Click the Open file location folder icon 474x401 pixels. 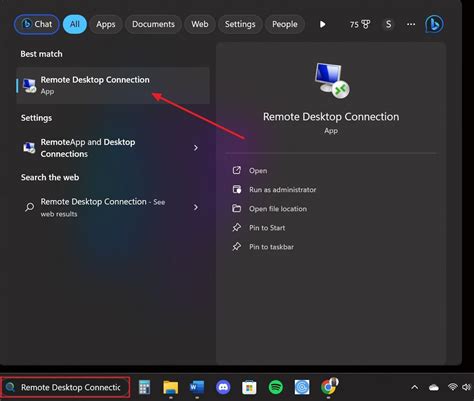[x=237, y=208]
